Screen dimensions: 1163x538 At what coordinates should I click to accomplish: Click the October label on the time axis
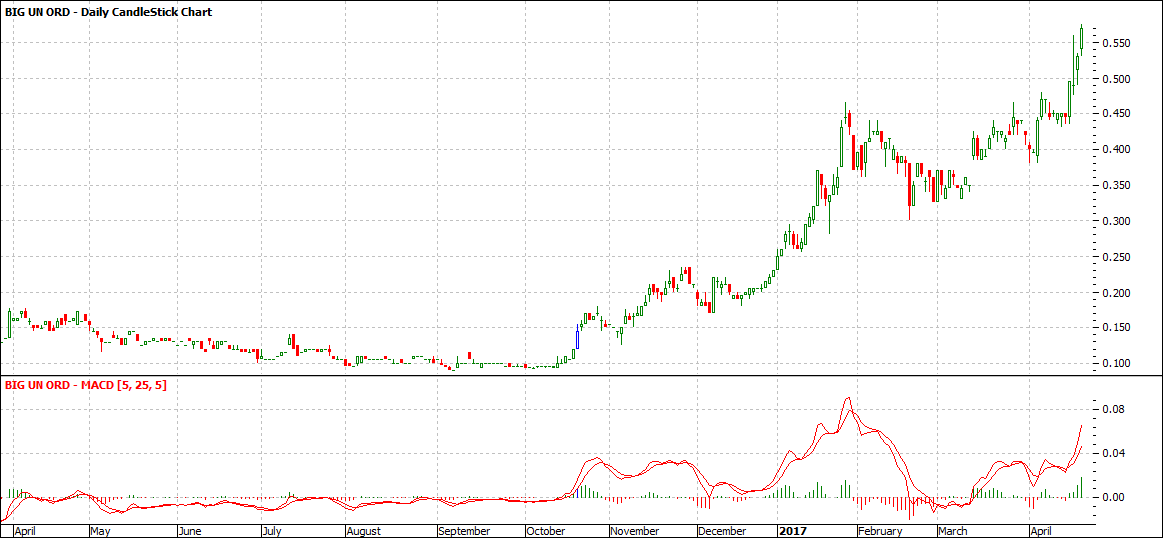point(547,531)
